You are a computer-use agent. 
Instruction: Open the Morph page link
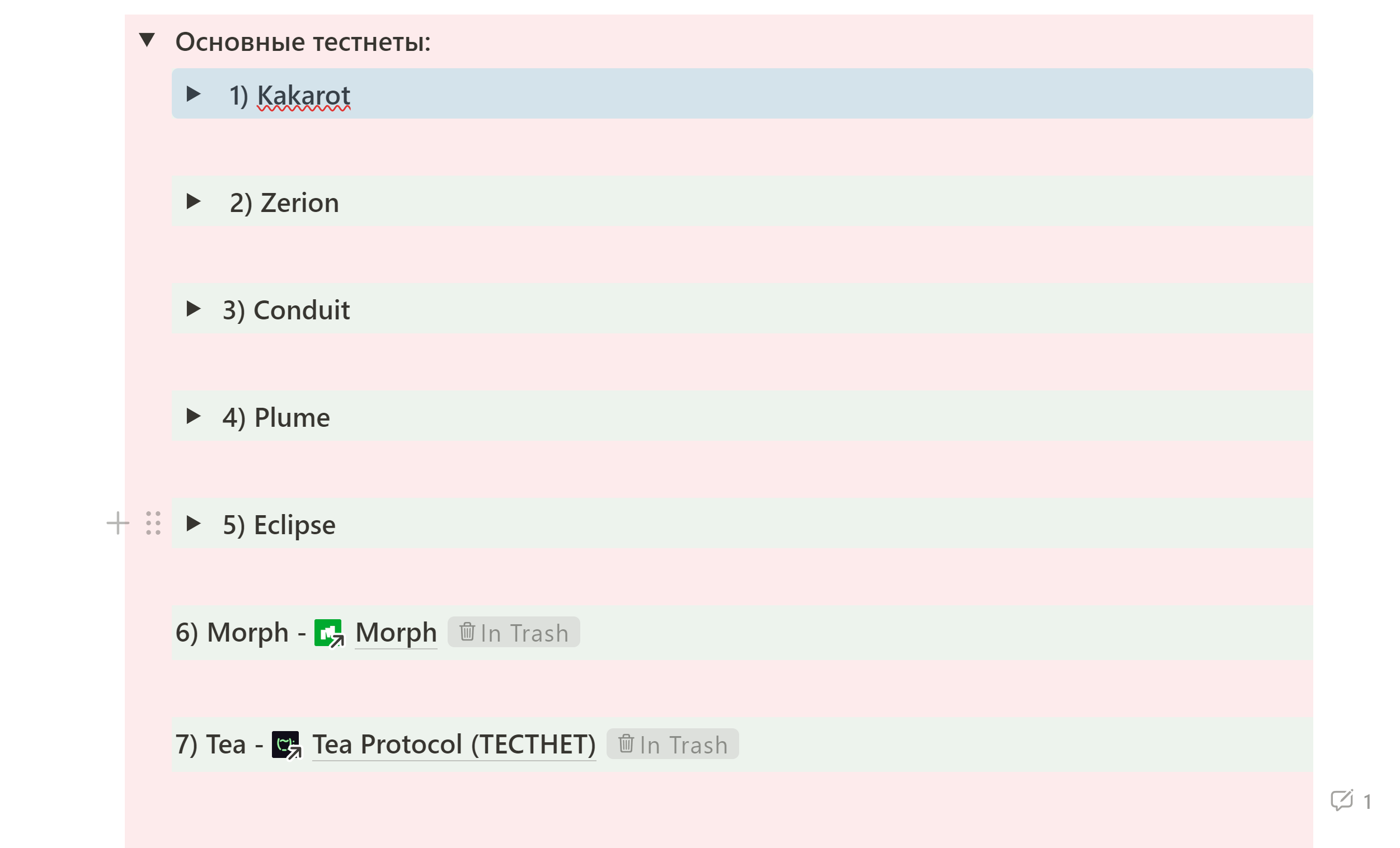(x=396, y=633)
